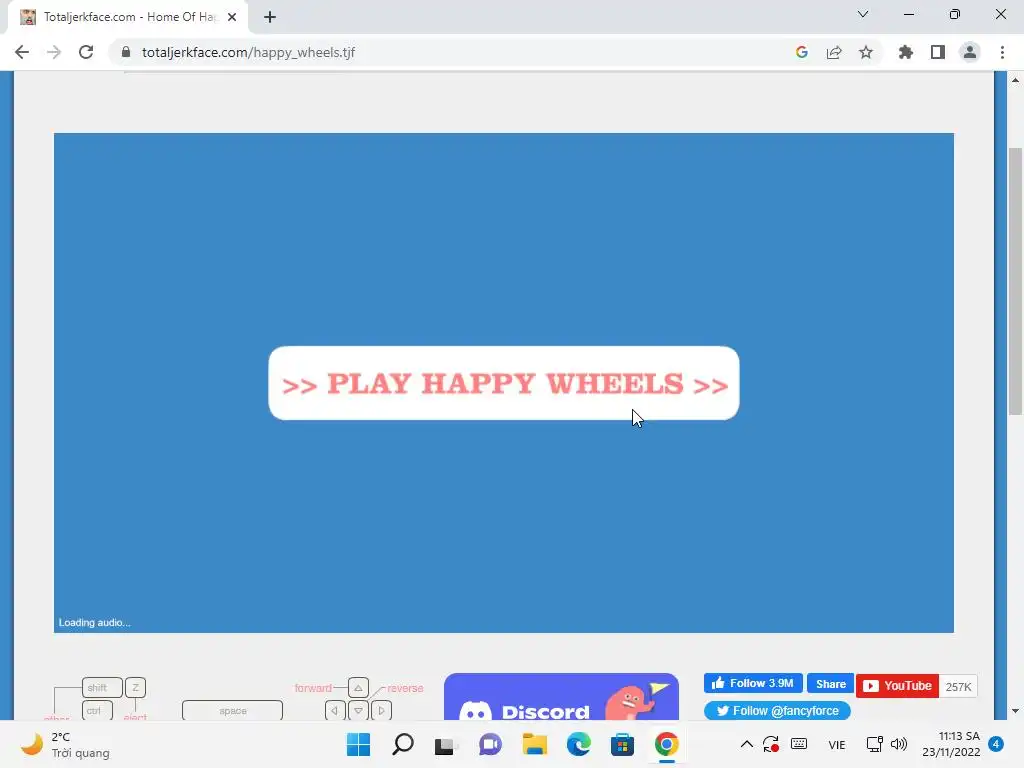This screenshot has height=768, width=1024.
Task: Share this page using the share icon
Action: (x=834, y=52)
